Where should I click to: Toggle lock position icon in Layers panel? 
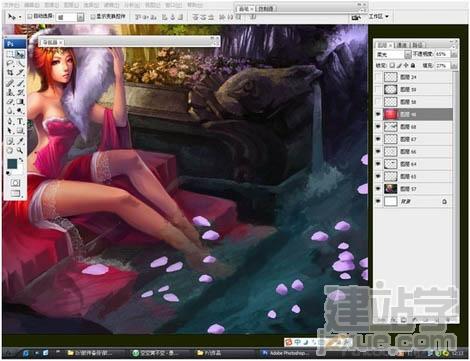click(406, 65)
